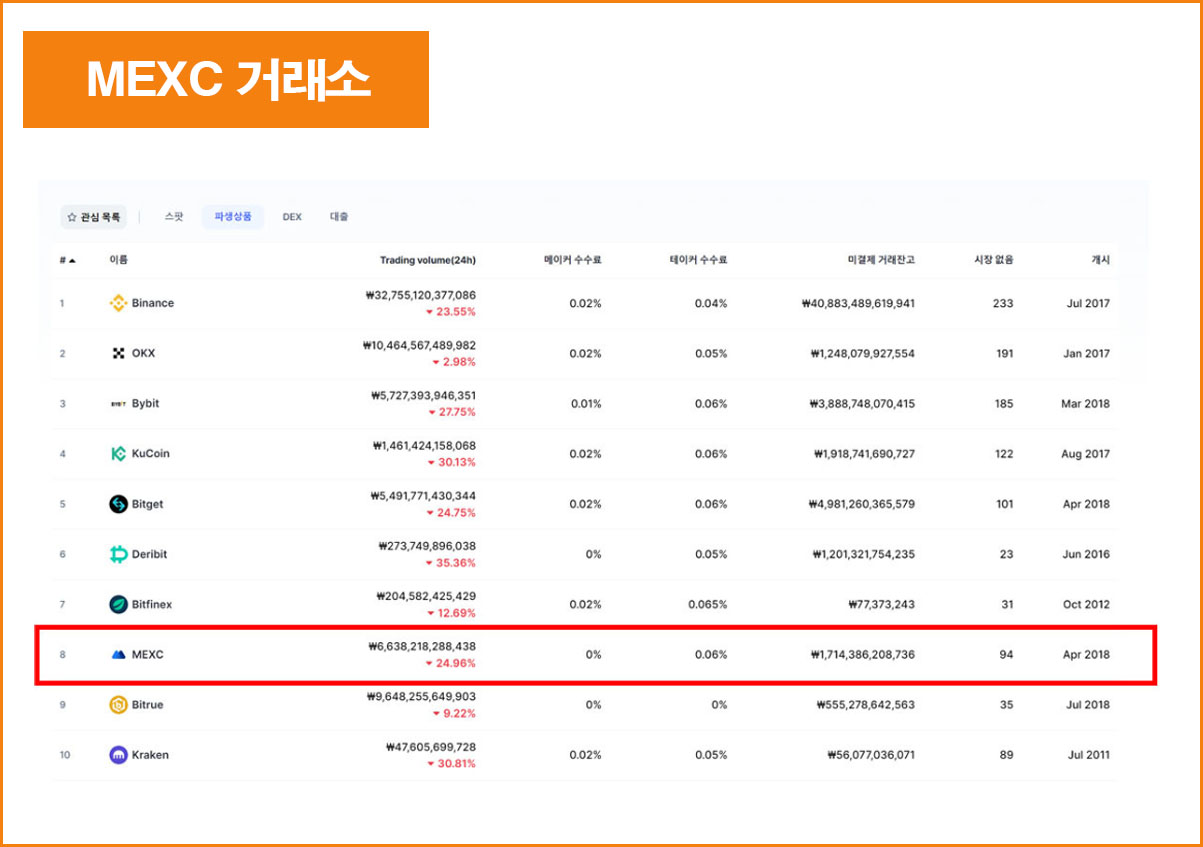Click the Kraken logo icon
The height and width of the screenshot is (847, 1203).
tap(118, 755)
